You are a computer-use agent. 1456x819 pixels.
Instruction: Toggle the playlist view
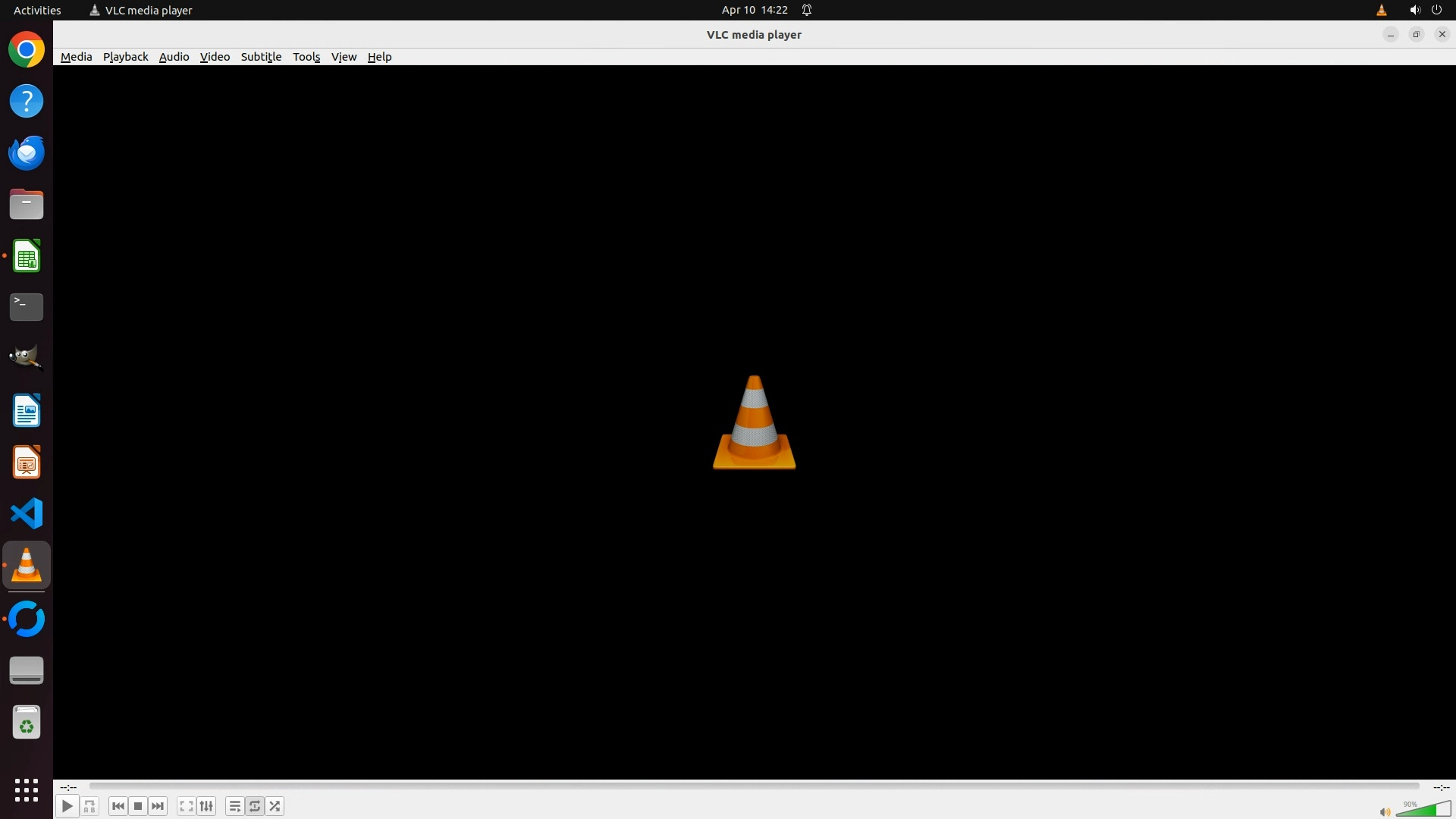pos(234,806)
